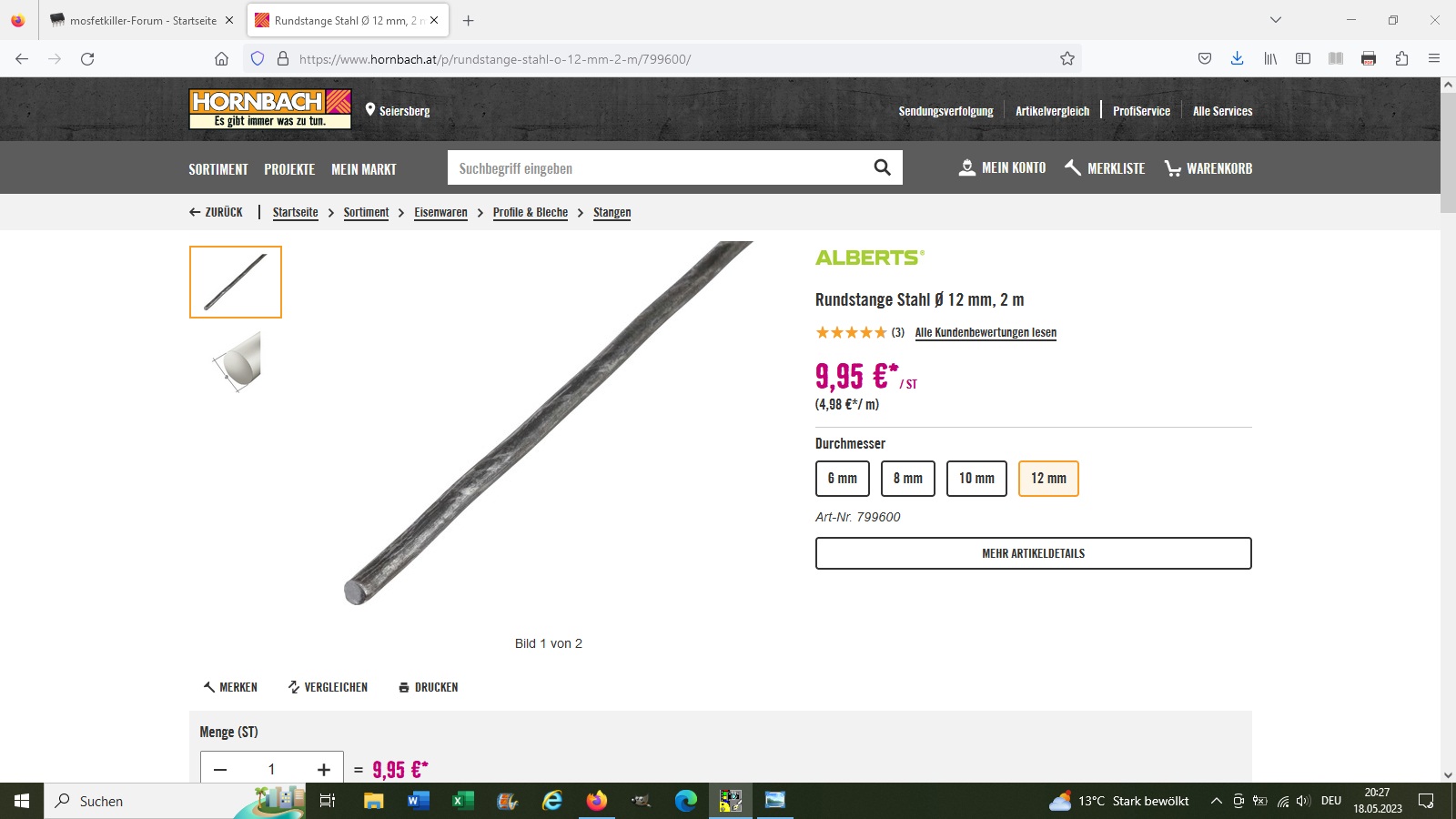Image resolution: width=1456 pixels, height=819 pixels.
Task: Expand Firefox list all tabs arrow
Action: point(1276,20)
